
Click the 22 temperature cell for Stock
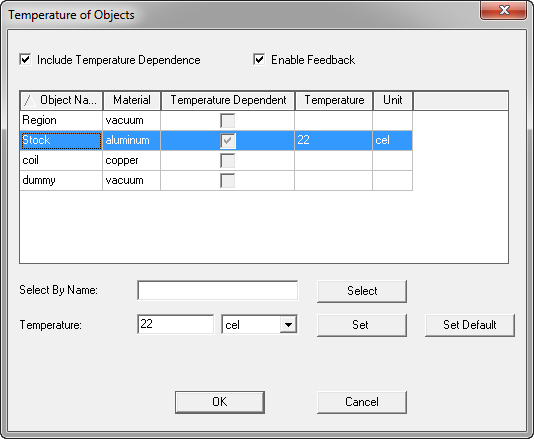click(333, 140)
